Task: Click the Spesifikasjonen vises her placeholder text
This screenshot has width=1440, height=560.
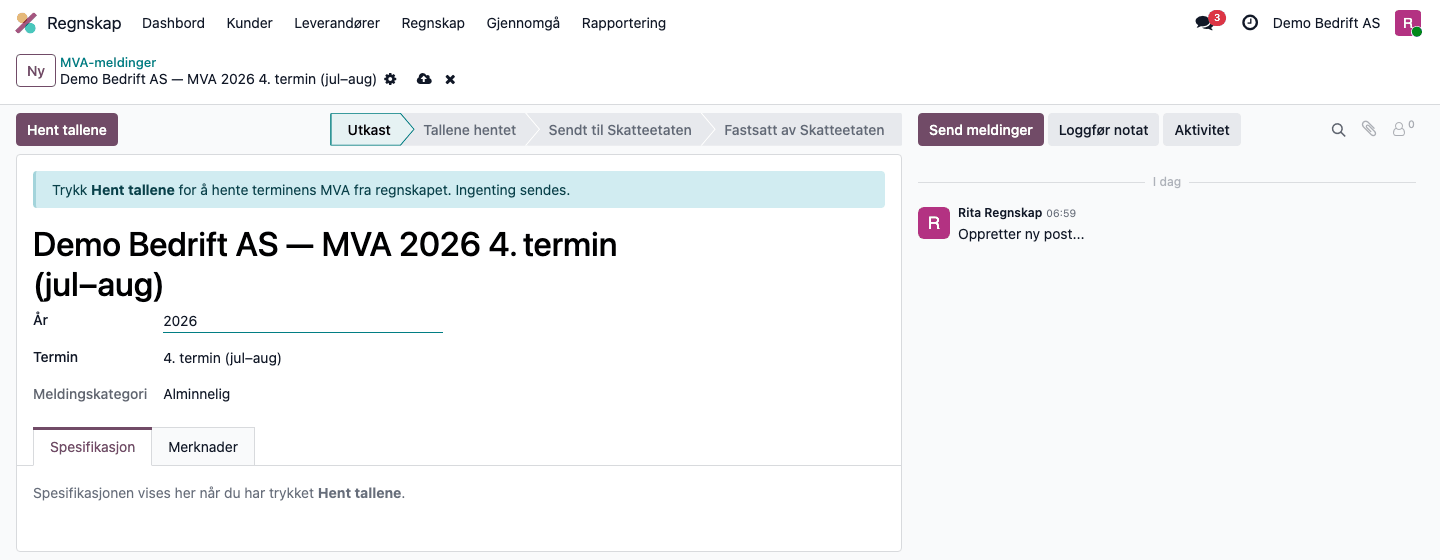Action: pos(219,493)
